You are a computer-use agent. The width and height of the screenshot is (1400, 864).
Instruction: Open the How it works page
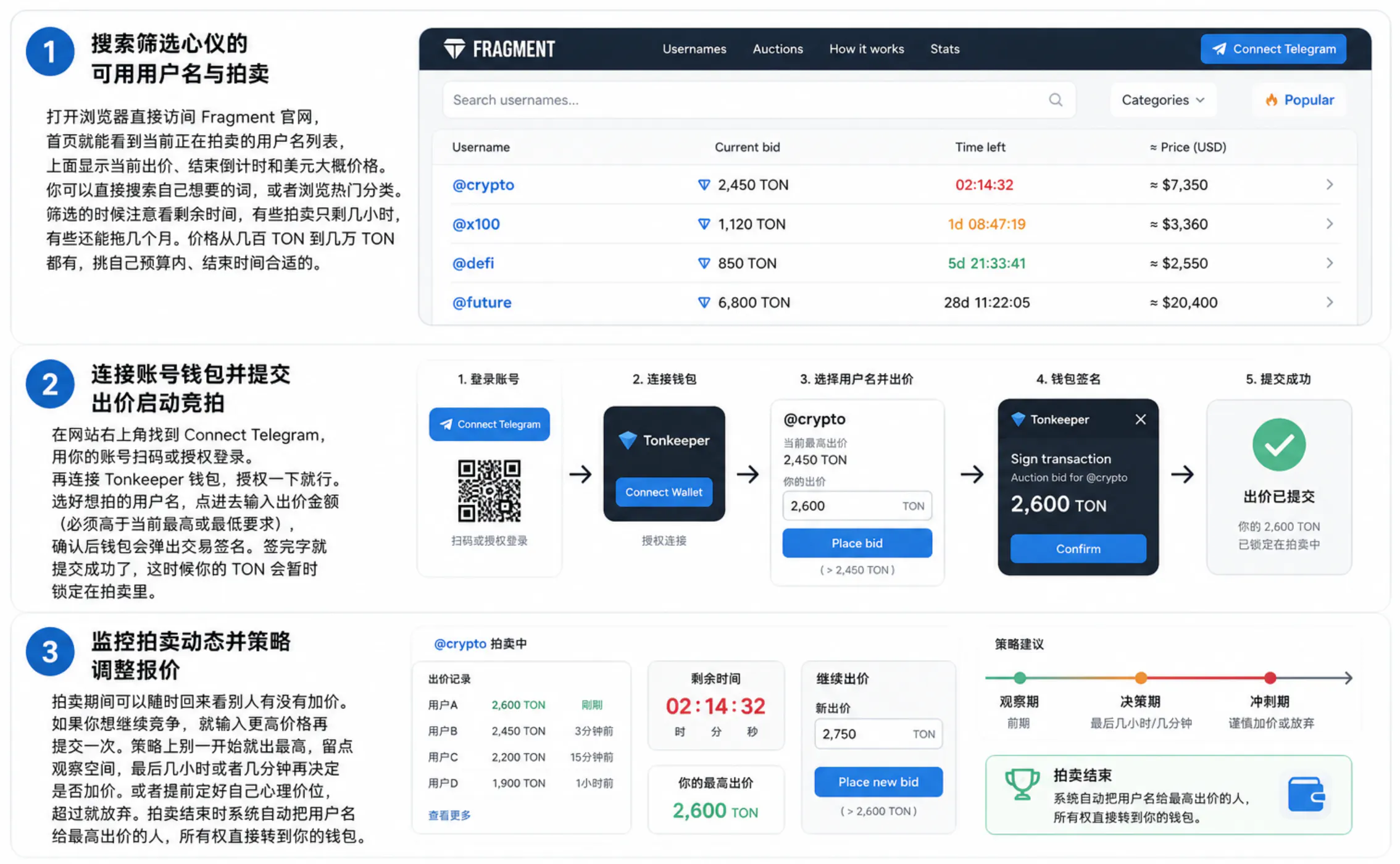(866, 49)
